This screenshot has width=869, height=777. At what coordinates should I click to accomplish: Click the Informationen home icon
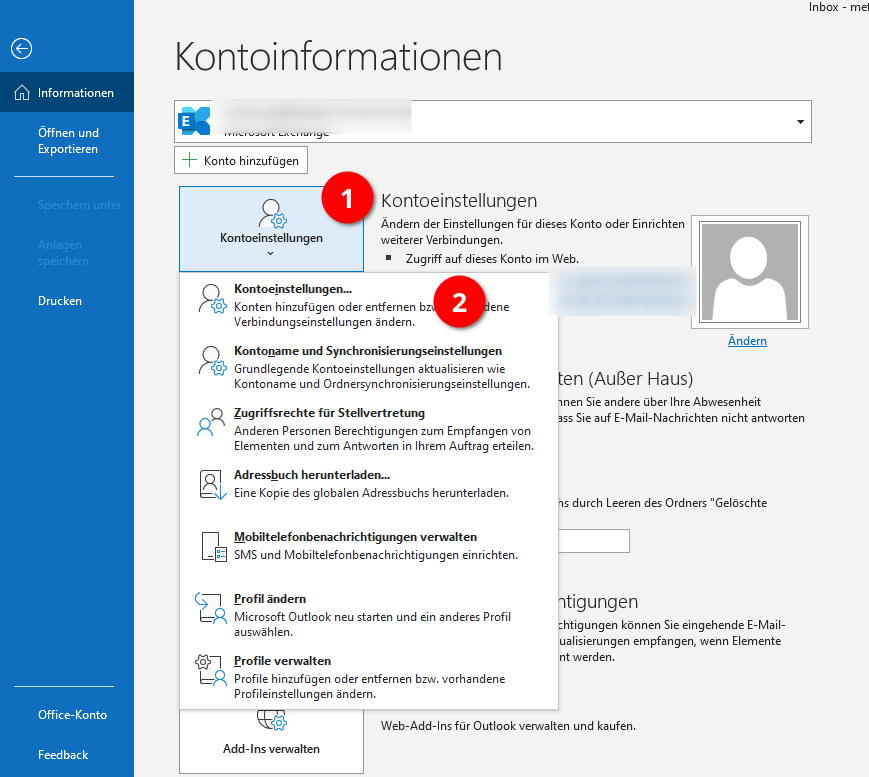[x=22, y=93]
